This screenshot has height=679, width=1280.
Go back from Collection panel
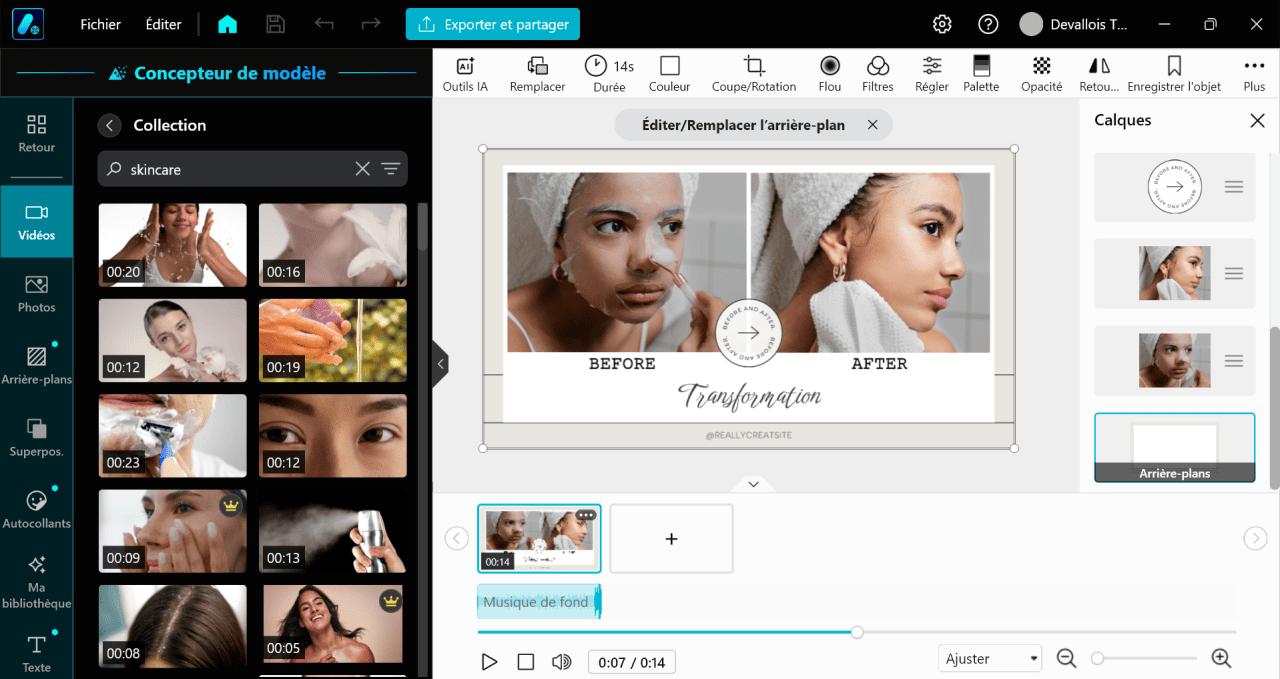pos(110,125)
